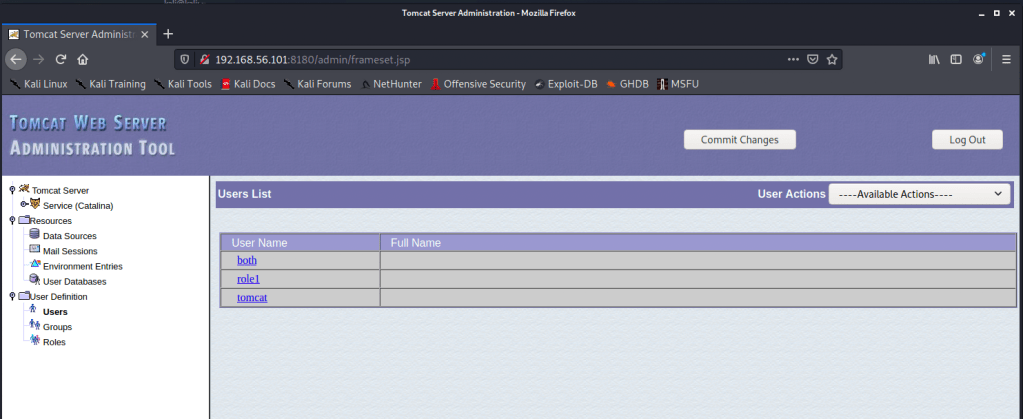
Task: Click the Environment Entries icon
Action: (35, 265)
